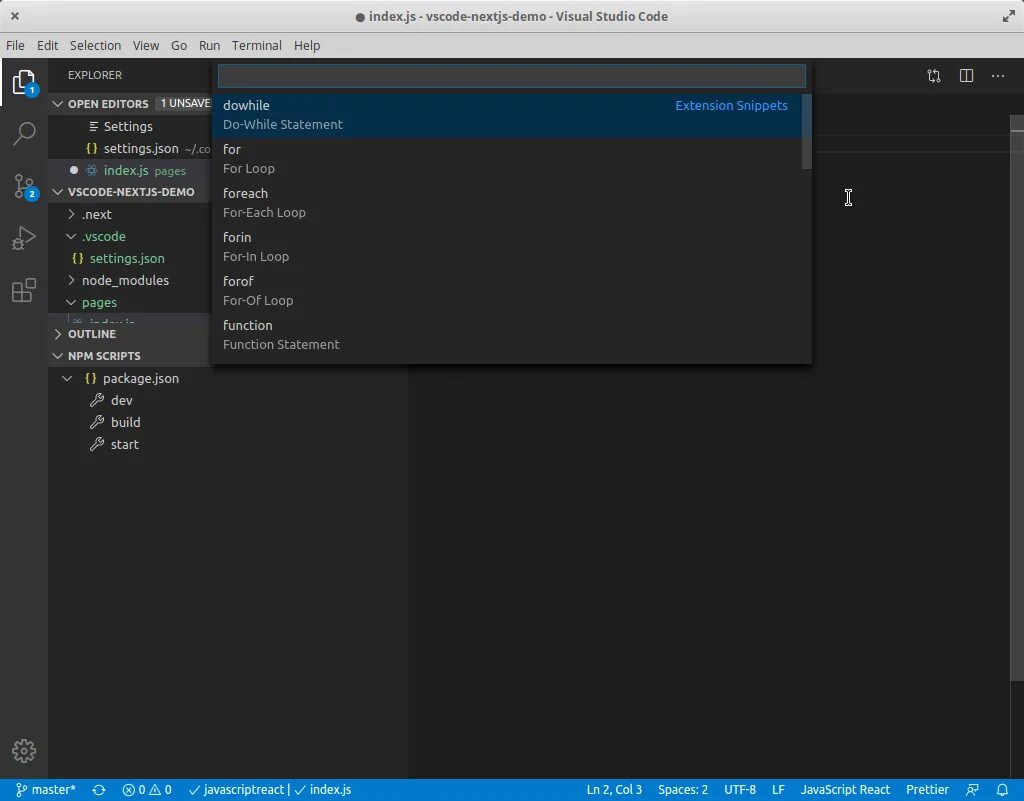1024x801 pixels.
Task: Open Source Control view with badge 2
Action: (24, 186)
